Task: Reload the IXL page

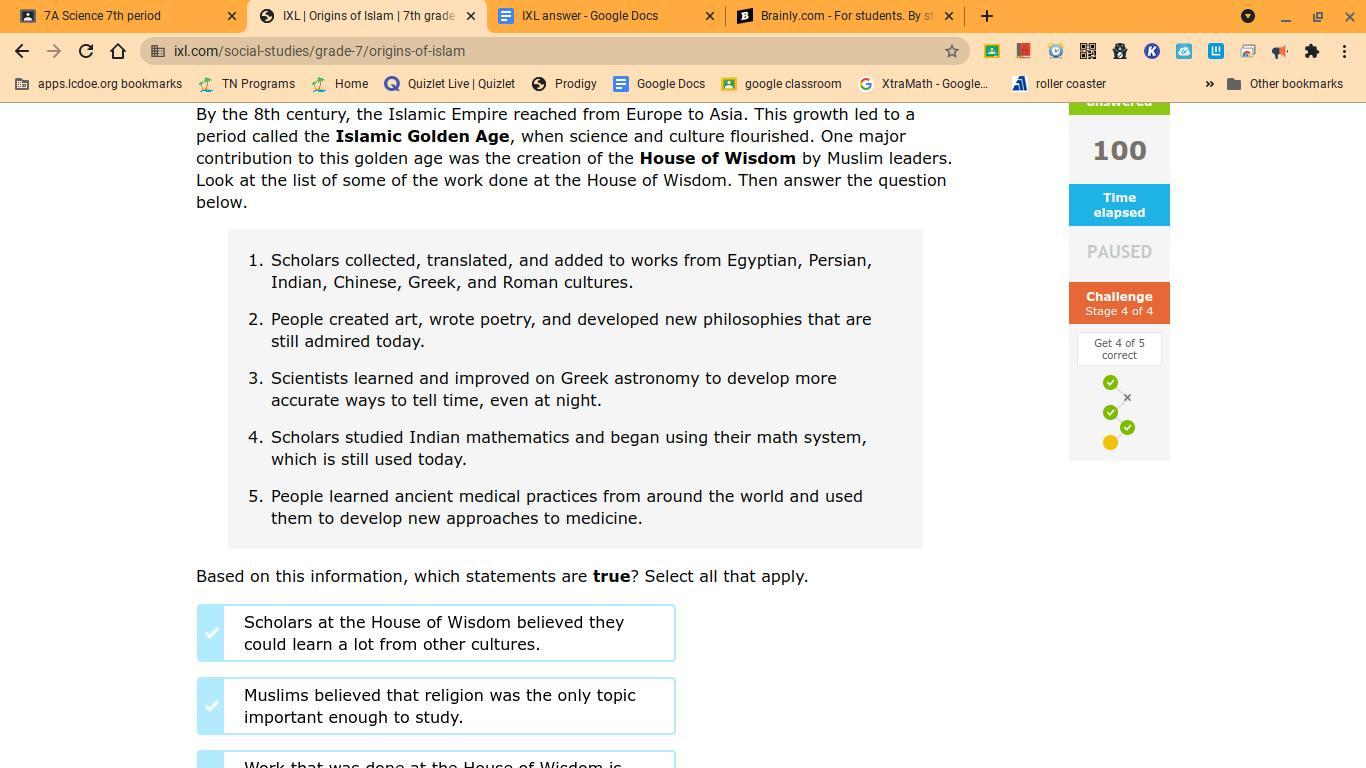Action: coord(86,51)
